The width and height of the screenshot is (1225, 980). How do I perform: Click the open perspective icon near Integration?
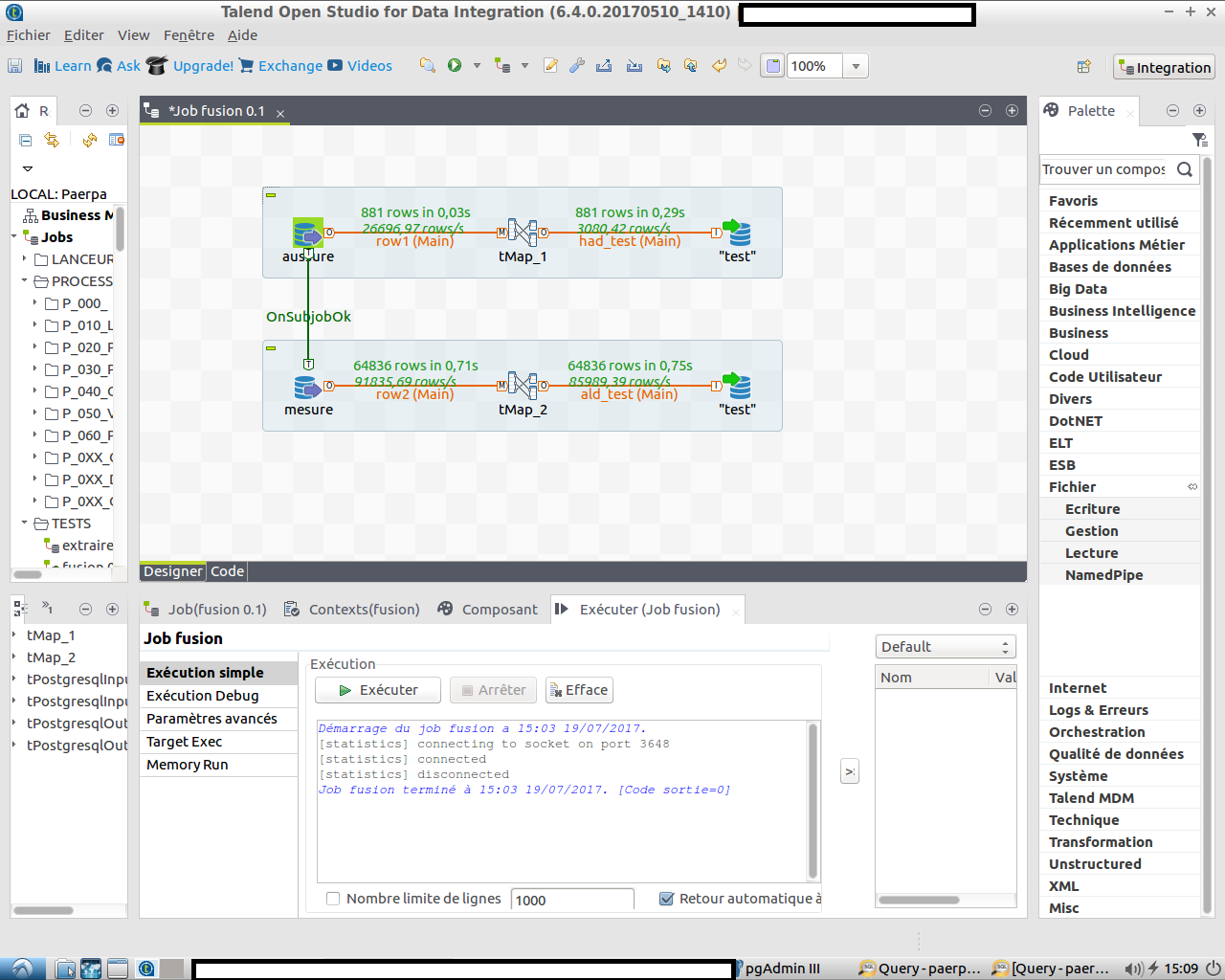pyautogui.click(x=1084, y=67)
